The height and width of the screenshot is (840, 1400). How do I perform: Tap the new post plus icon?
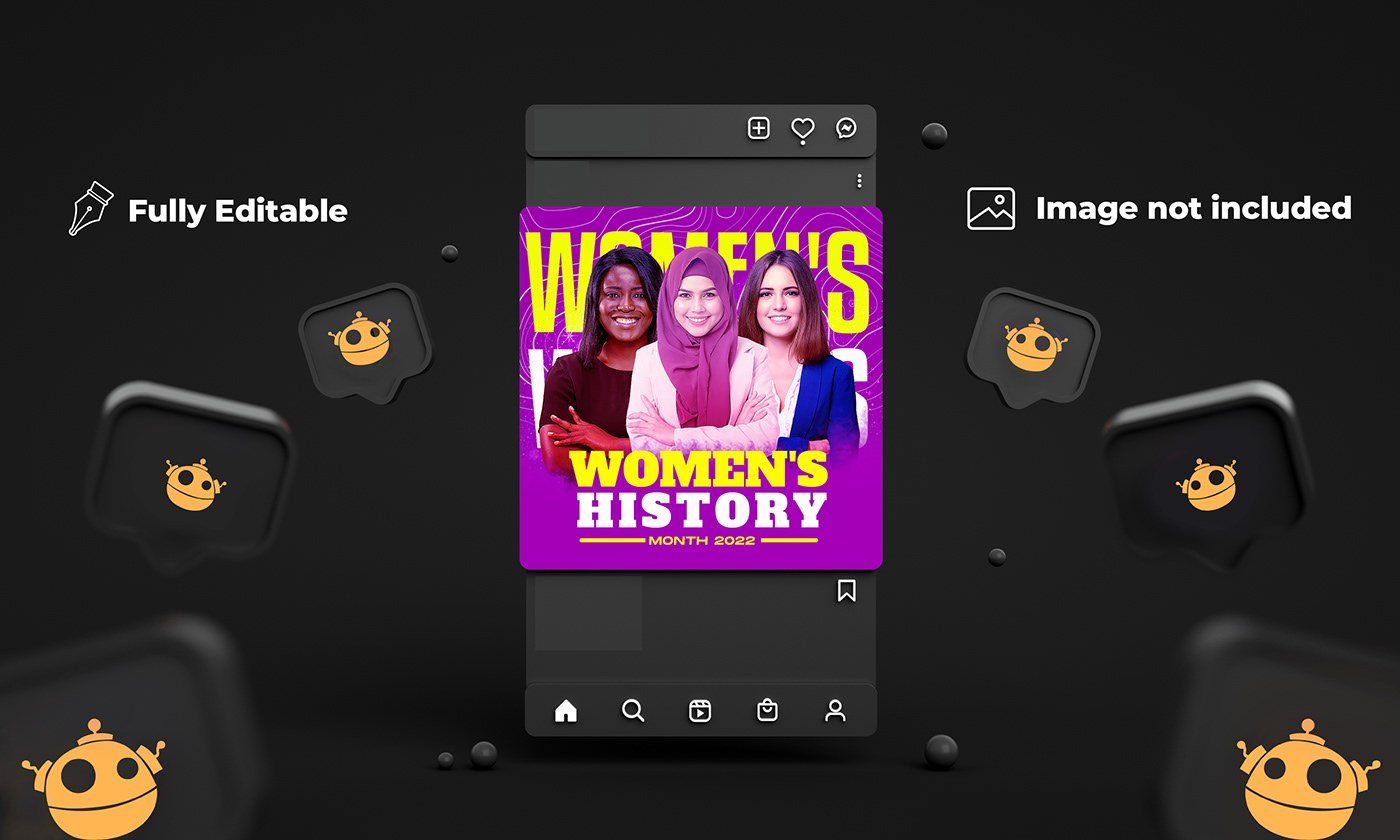(x=759, y=128)
